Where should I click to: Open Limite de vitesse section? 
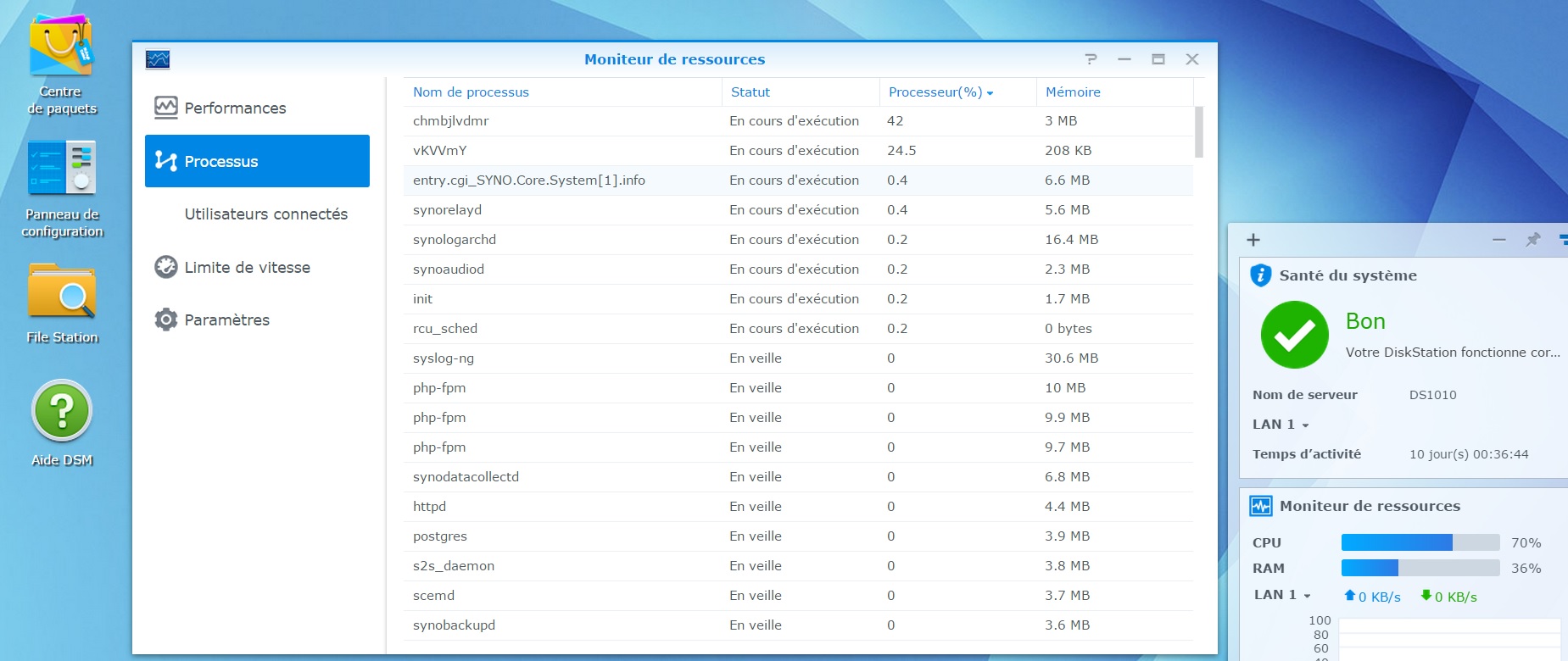(247, 268)
